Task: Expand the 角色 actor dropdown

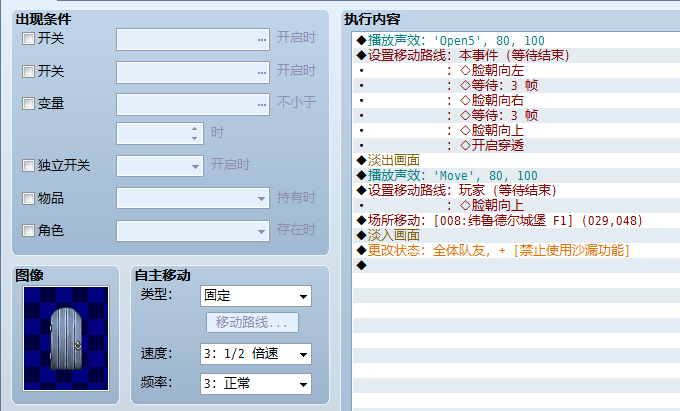Action: coord(193,231)
